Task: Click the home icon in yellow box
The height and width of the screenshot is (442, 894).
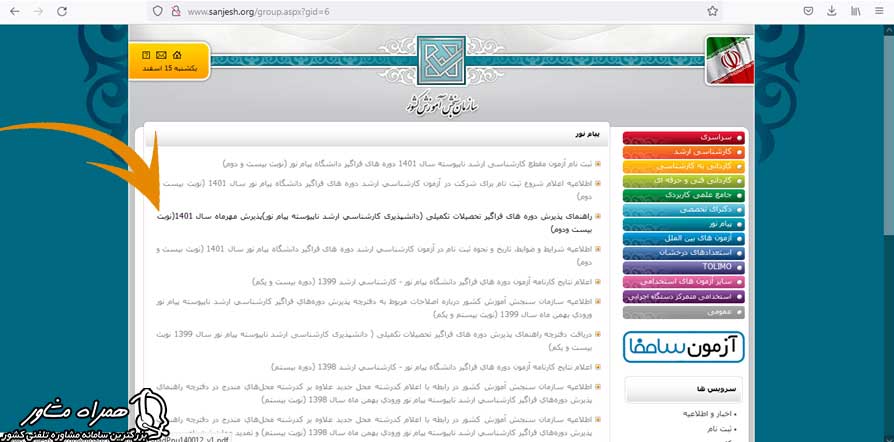Action: (177, 55)
